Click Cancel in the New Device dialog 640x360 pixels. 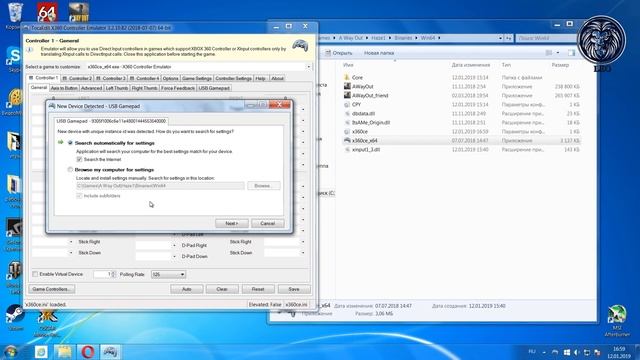[x=268, y=223]
